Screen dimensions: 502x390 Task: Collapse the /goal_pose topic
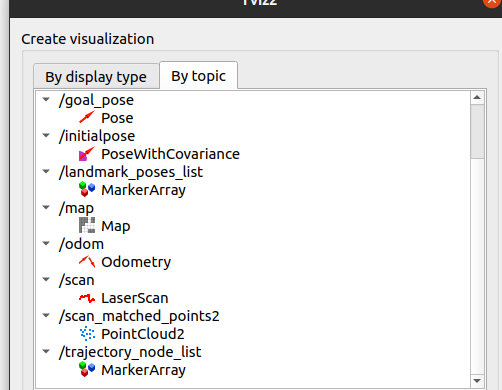tap(46, 99)
